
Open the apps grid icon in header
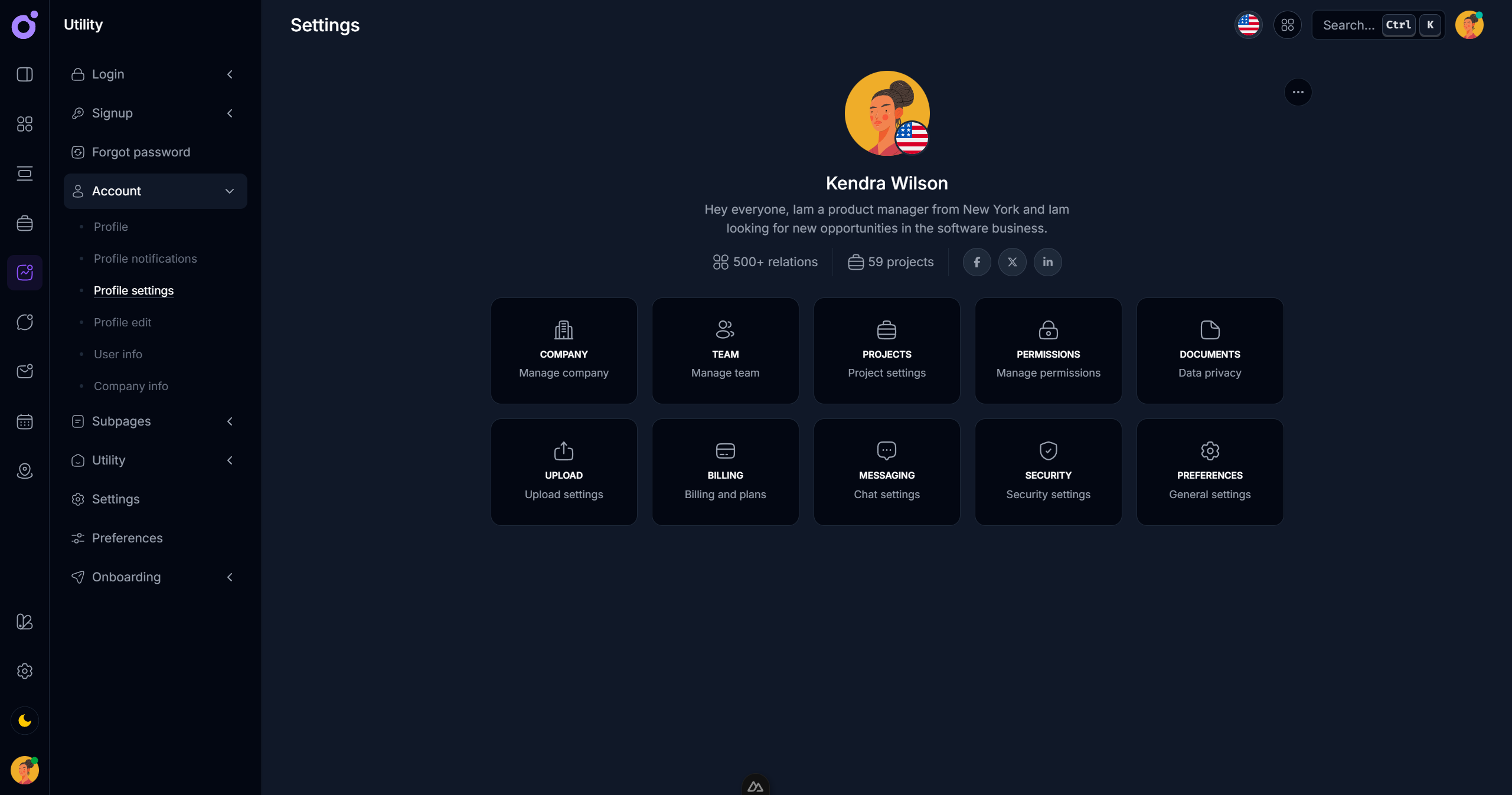(1287, 25)
